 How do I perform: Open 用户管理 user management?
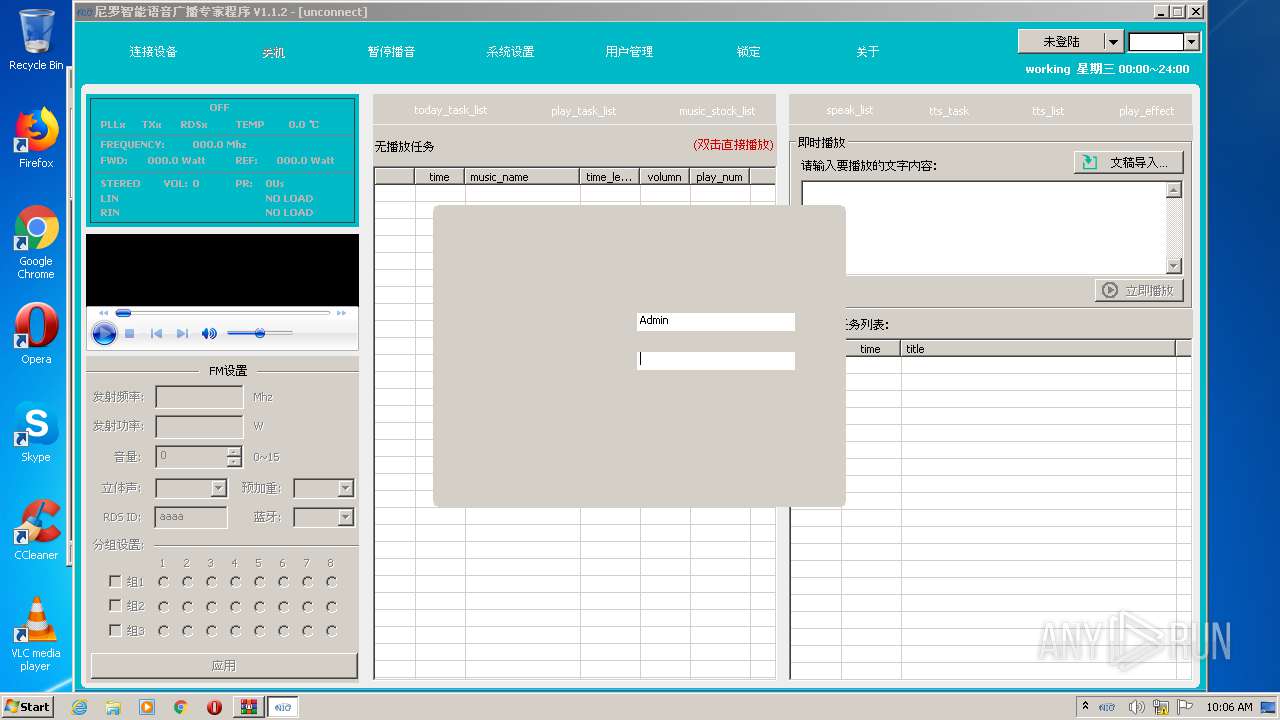coord(629,52)
